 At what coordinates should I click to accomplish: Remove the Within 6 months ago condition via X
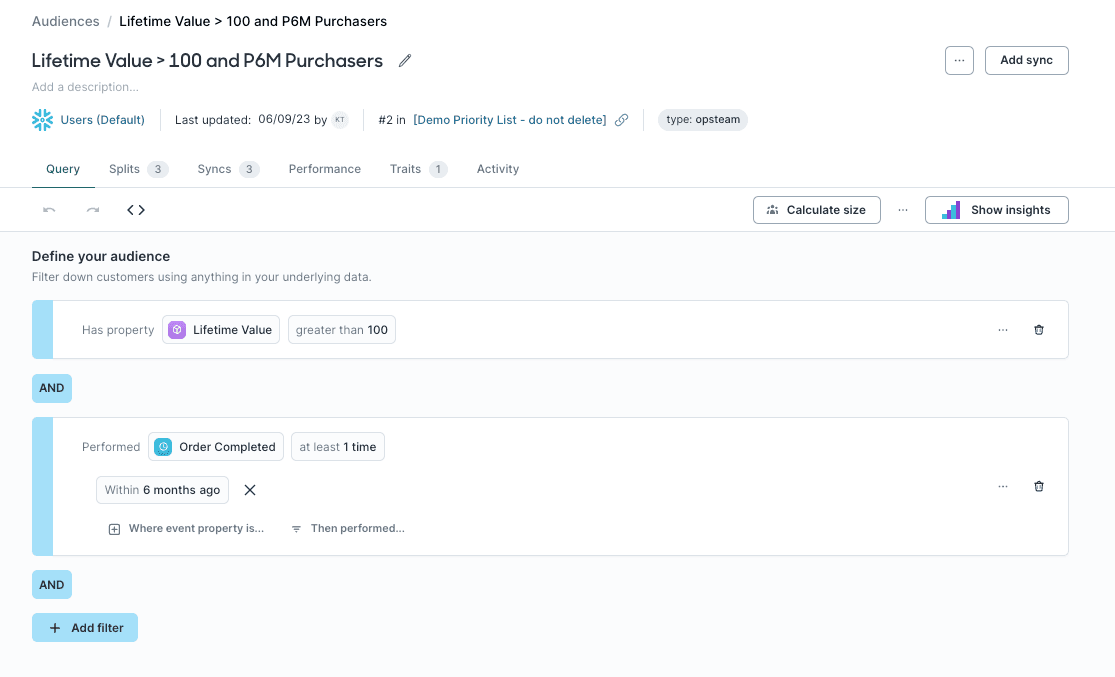coord(250,490)
